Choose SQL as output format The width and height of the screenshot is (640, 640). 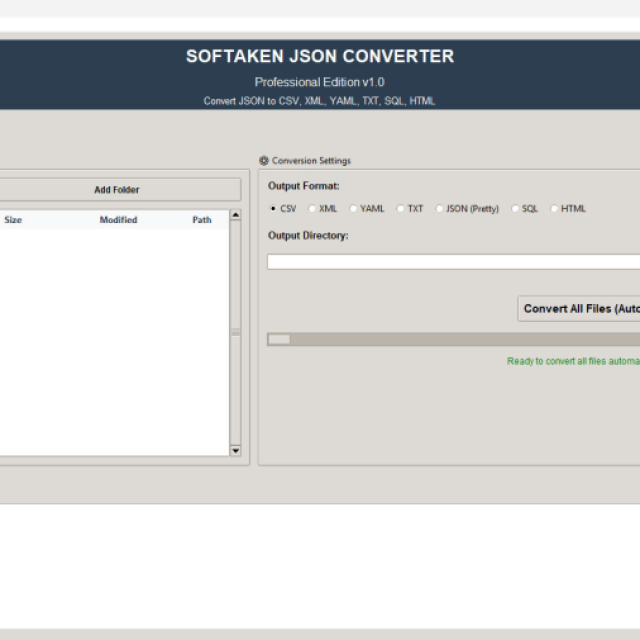click(x=516, y=209)
